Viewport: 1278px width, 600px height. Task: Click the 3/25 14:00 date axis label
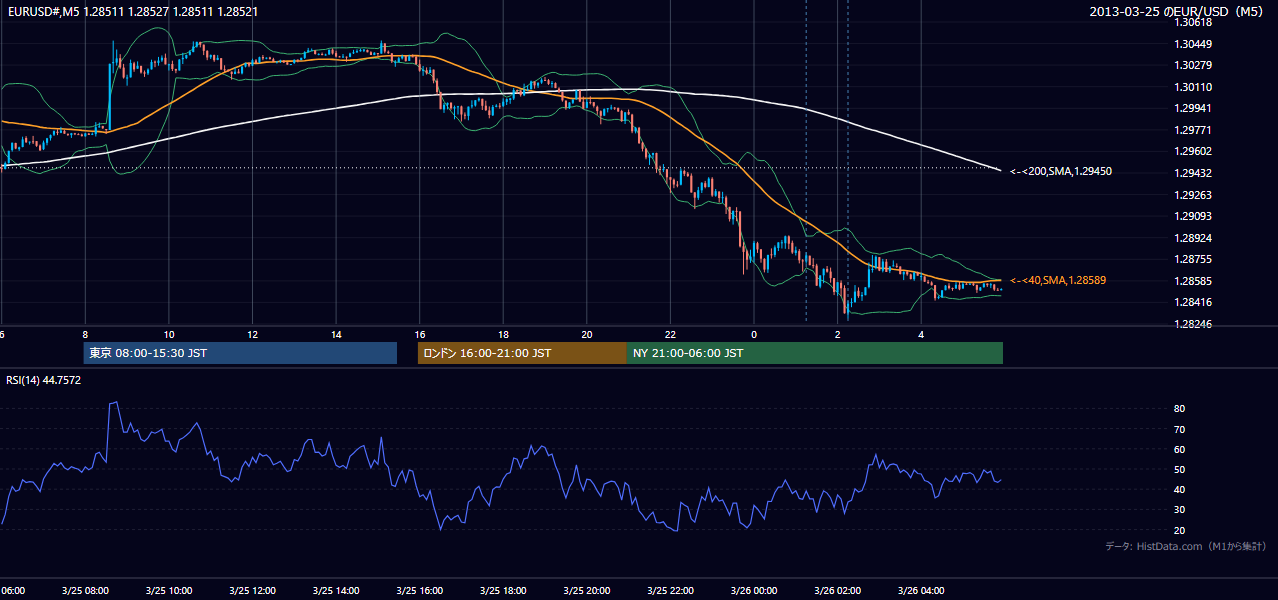point(335,590)
